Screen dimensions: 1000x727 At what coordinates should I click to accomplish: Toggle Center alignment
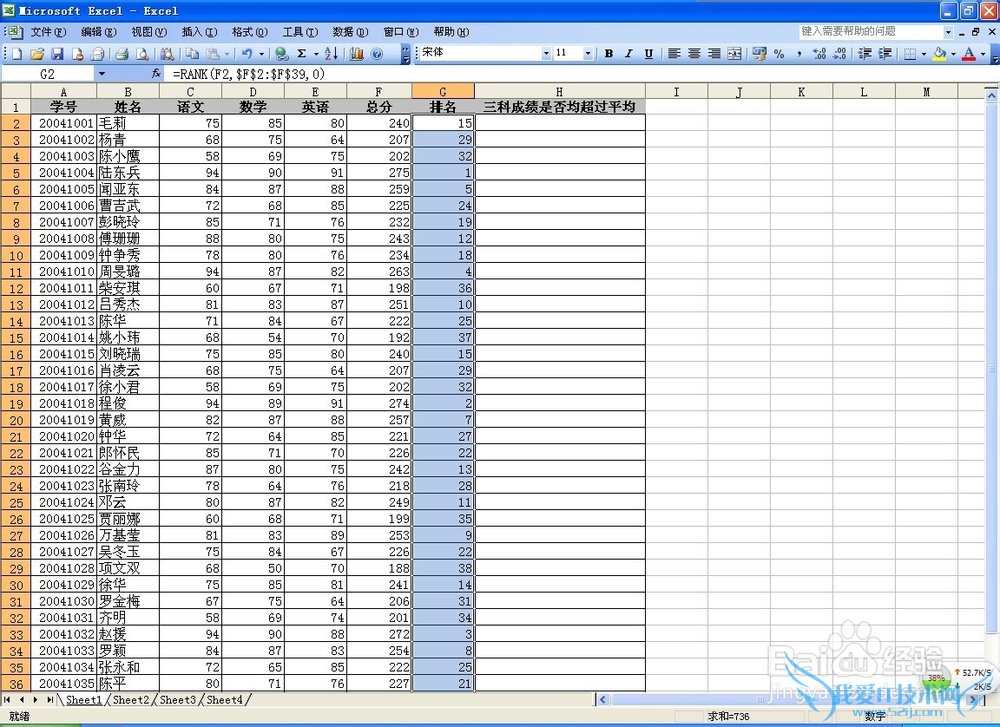pos(695,54)
